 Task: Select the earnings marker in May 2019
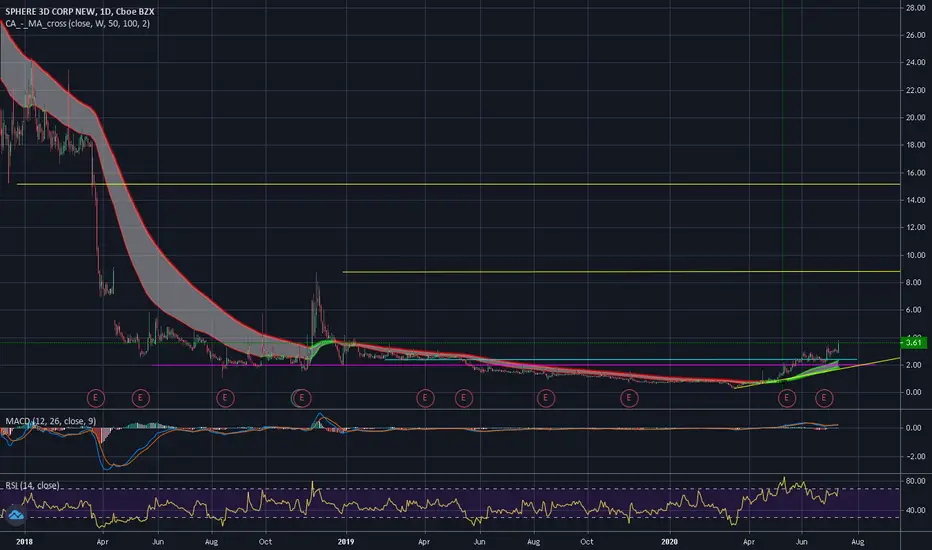[464, 398]
